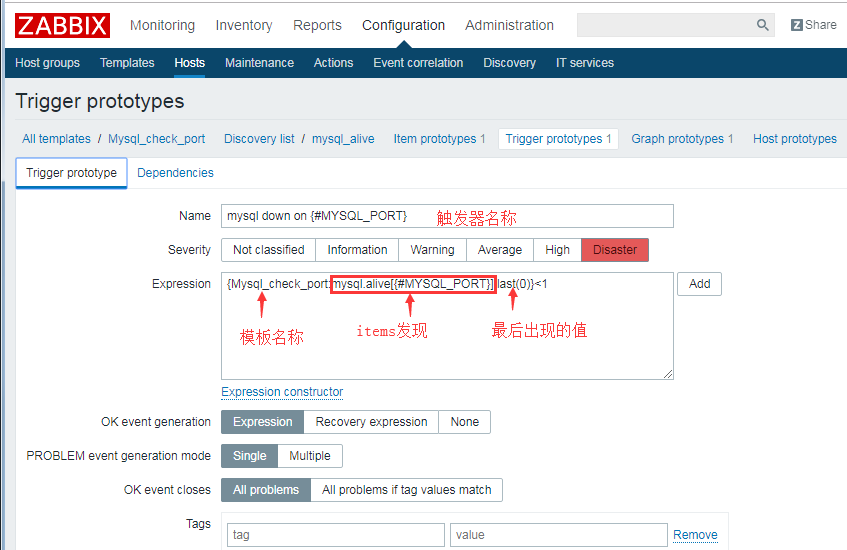The width and height of the screenshot is (847, 550).
Task: Click the ZABBIX logo
Action: pyautogui.click(x=62, y=25)
